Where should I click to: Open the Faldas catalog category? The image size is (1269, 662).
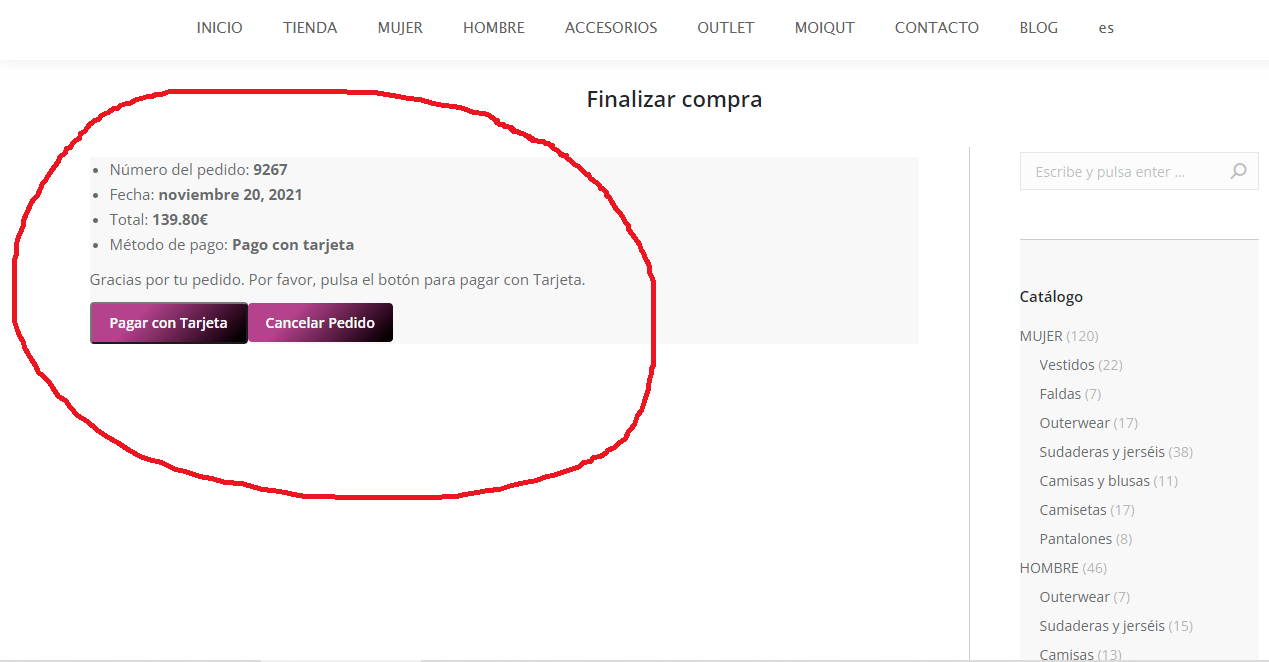[x=1060, y=394]
